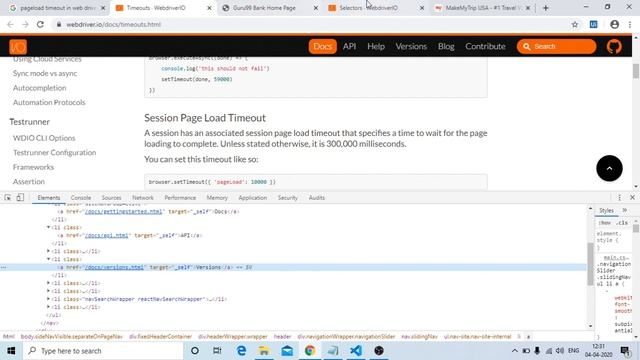This screenshot has width=640, height=360.
Task: Expand more Styles pane tabs chevron
Action: point(624,211)
